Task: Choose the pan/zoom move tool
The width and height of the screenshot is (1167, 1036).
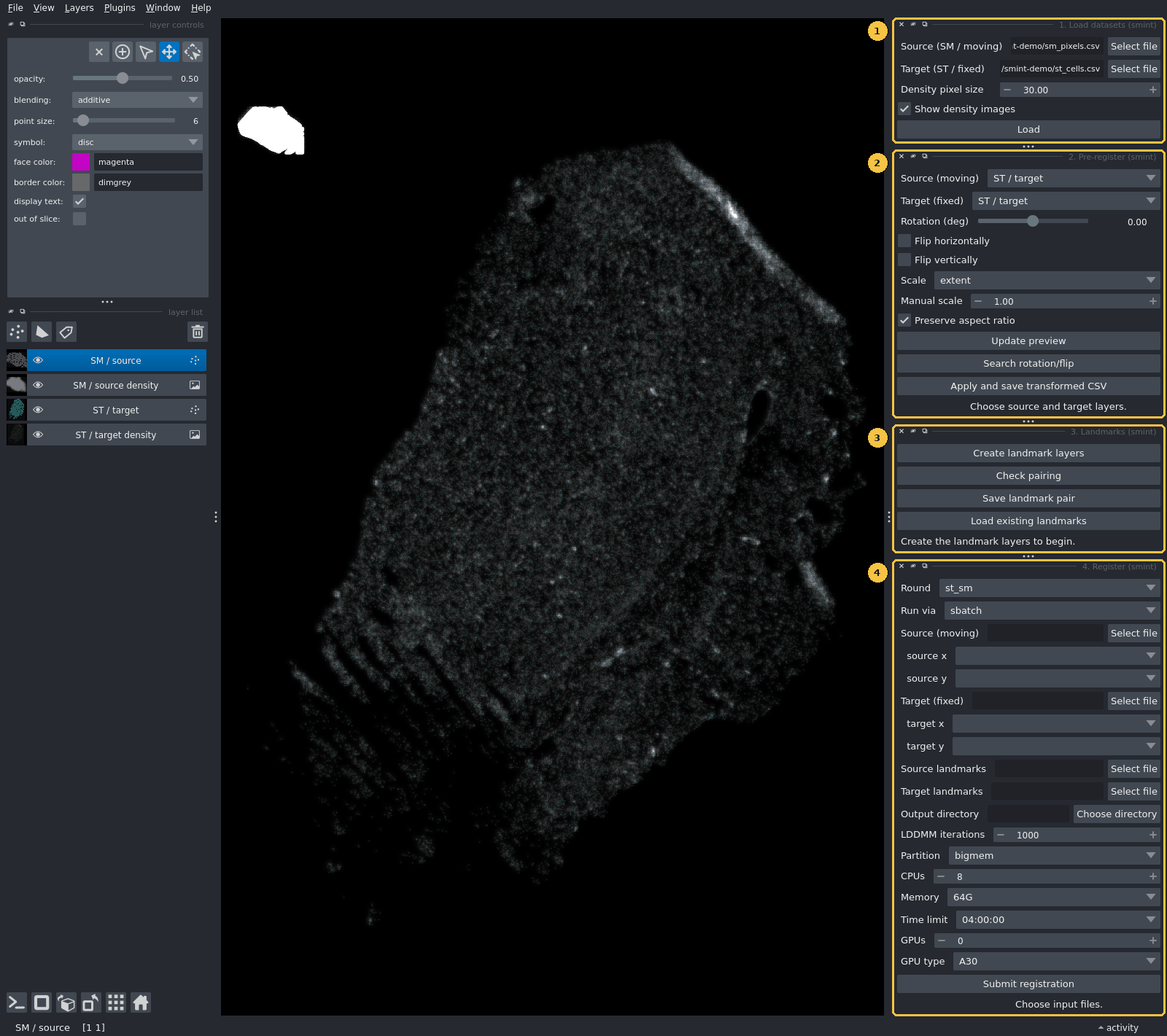Action: coord(169,52)
